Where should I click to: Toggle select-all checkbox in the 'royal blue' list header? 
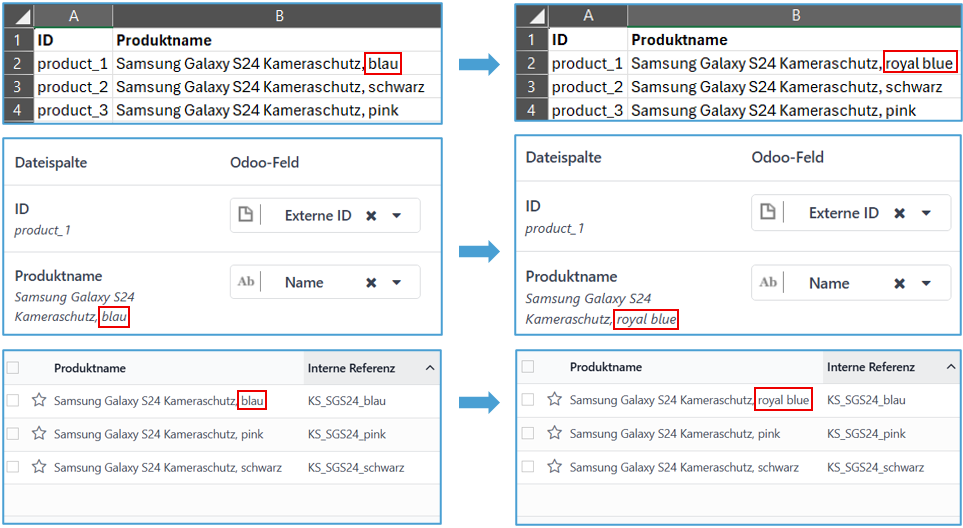point(528,367)
